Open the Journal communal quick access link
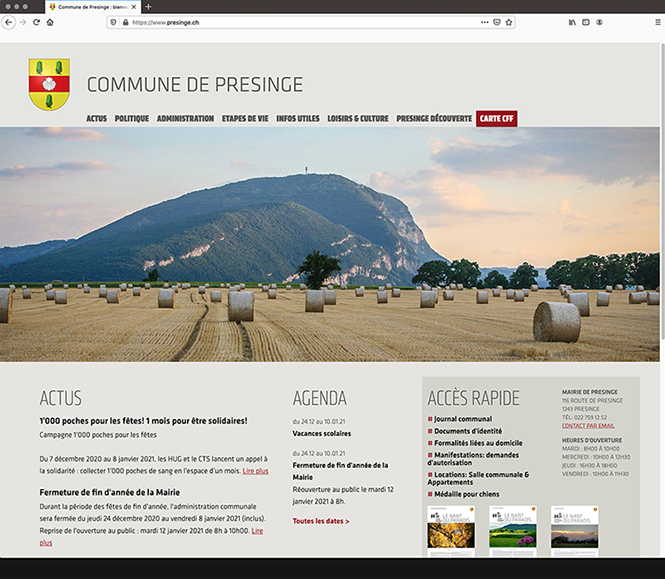Image resolution: width=665 pixels, height=580 pixels. click(462, 418)
